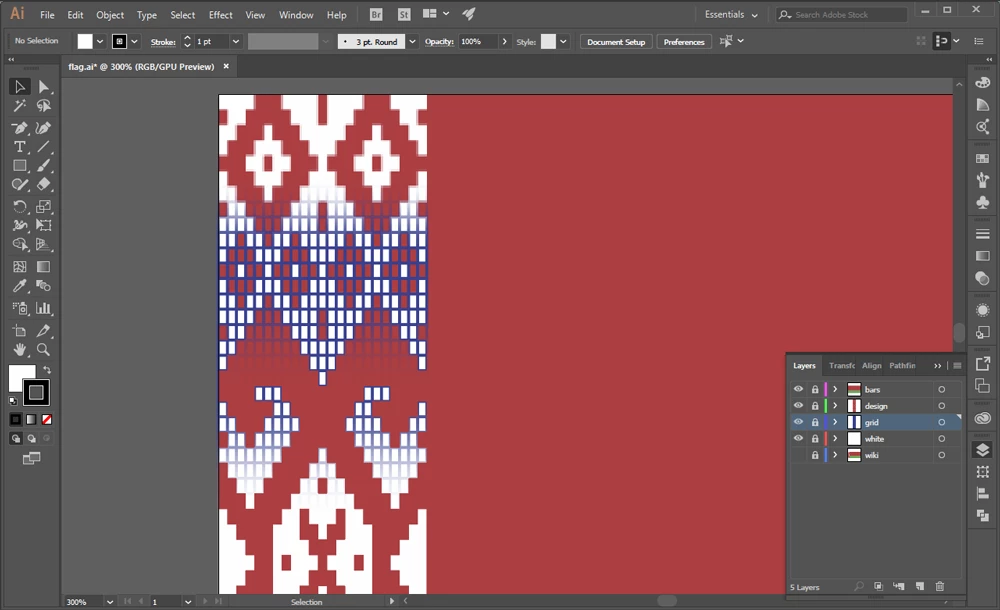Click the Preferences button

coord(684,42)
